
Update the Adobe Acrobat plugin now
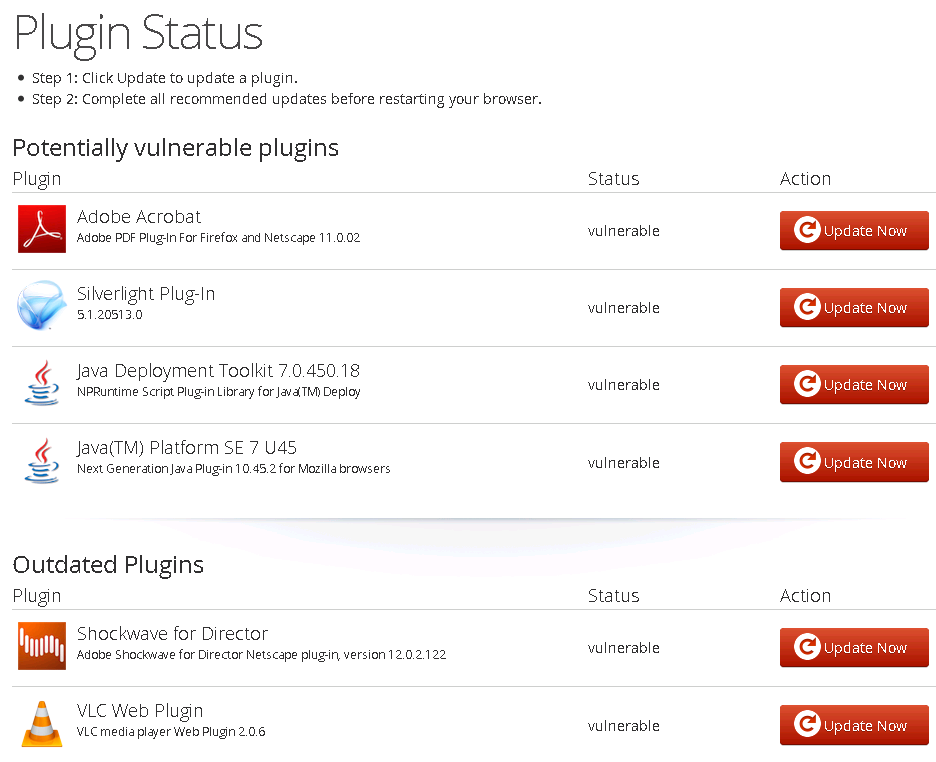[854, 231]
